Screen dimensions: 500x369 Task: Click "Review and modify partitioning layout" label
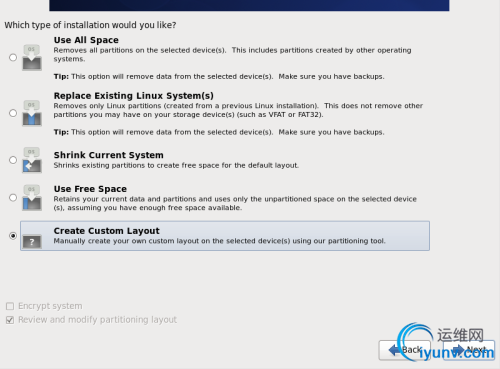click(97, 320)
